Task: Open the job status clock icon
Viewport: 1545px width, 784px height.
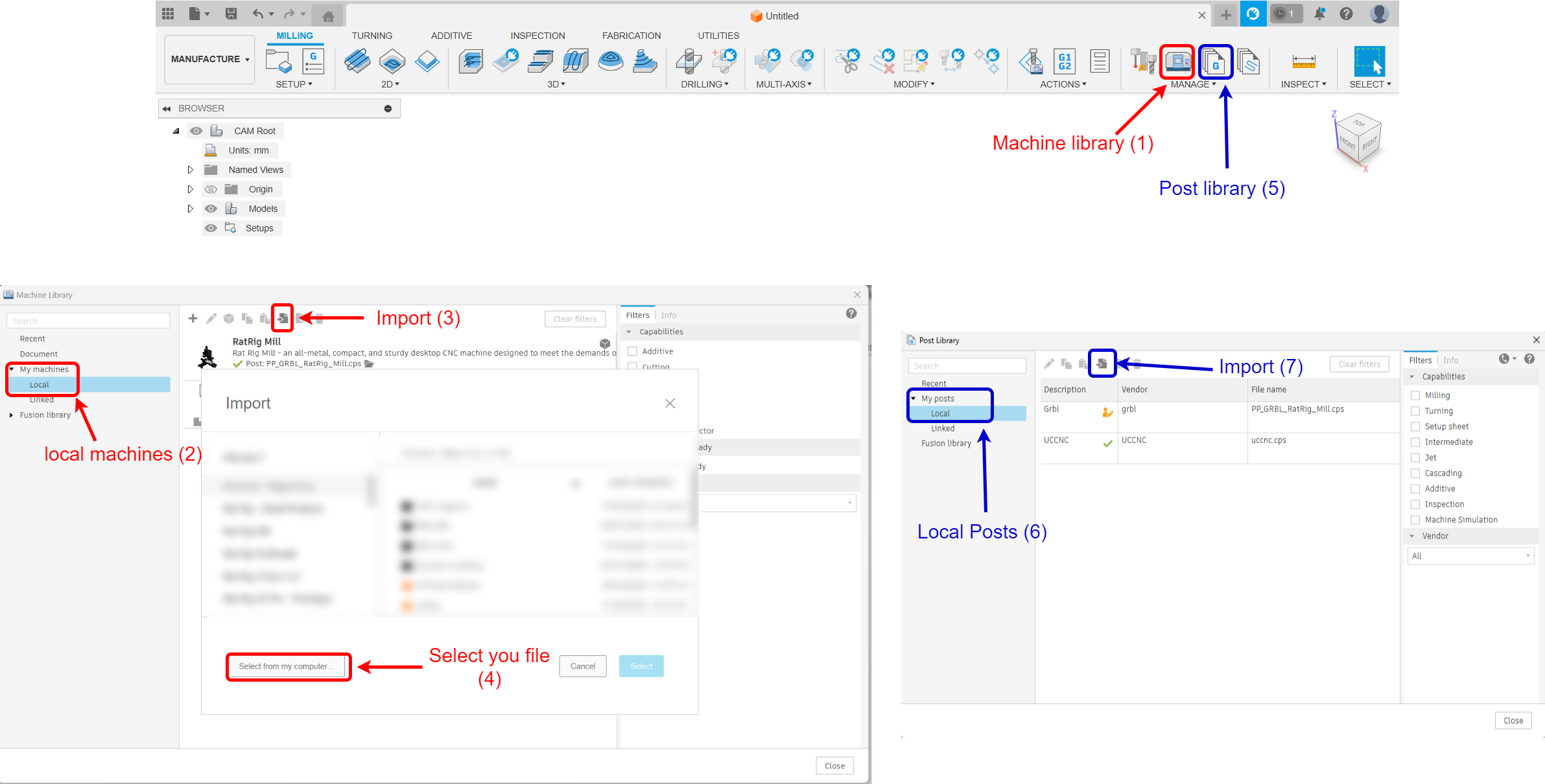Action: pos(1286,14)
